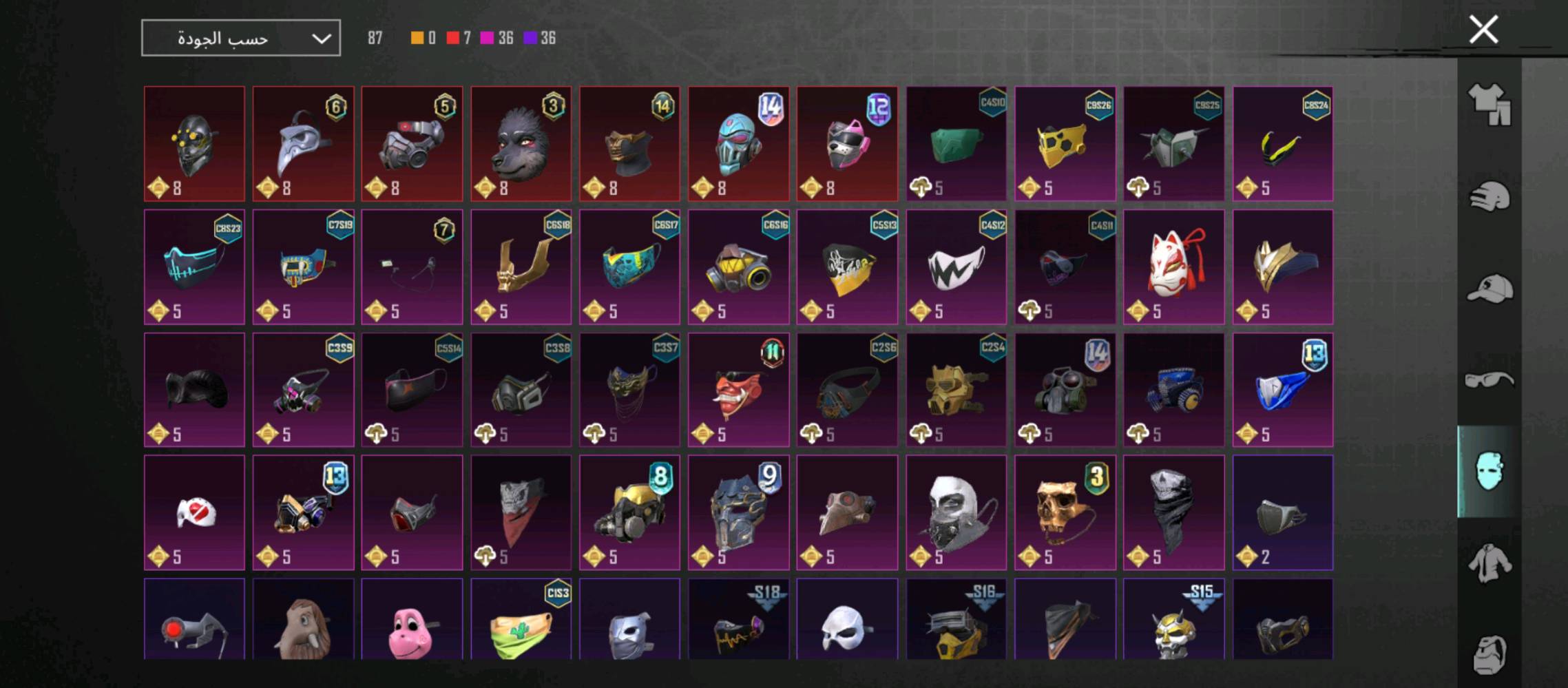Filter by pink rarity count 36

click(496, 38)
